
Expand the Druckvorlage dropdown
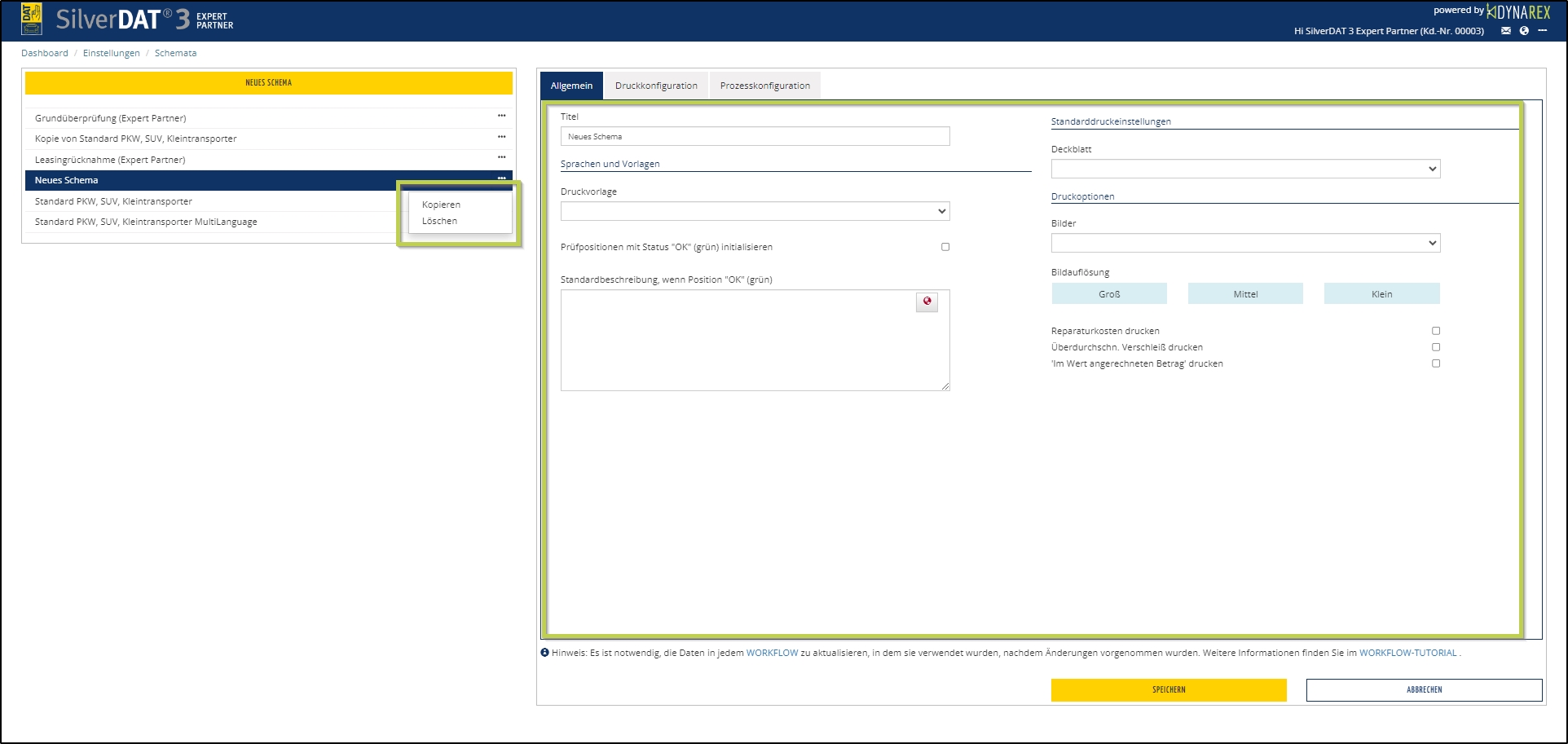[x=755, y=211]
